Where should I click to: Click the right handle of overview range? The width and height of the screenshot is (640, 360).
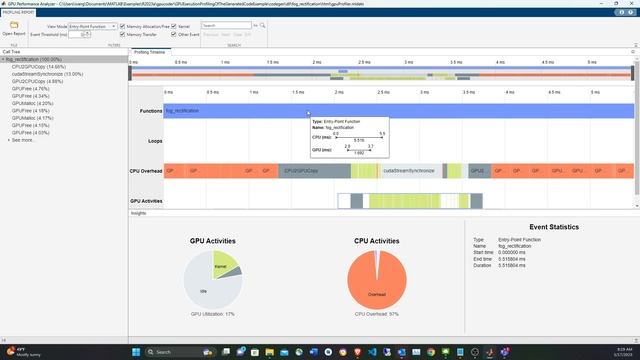pos(633,73)
